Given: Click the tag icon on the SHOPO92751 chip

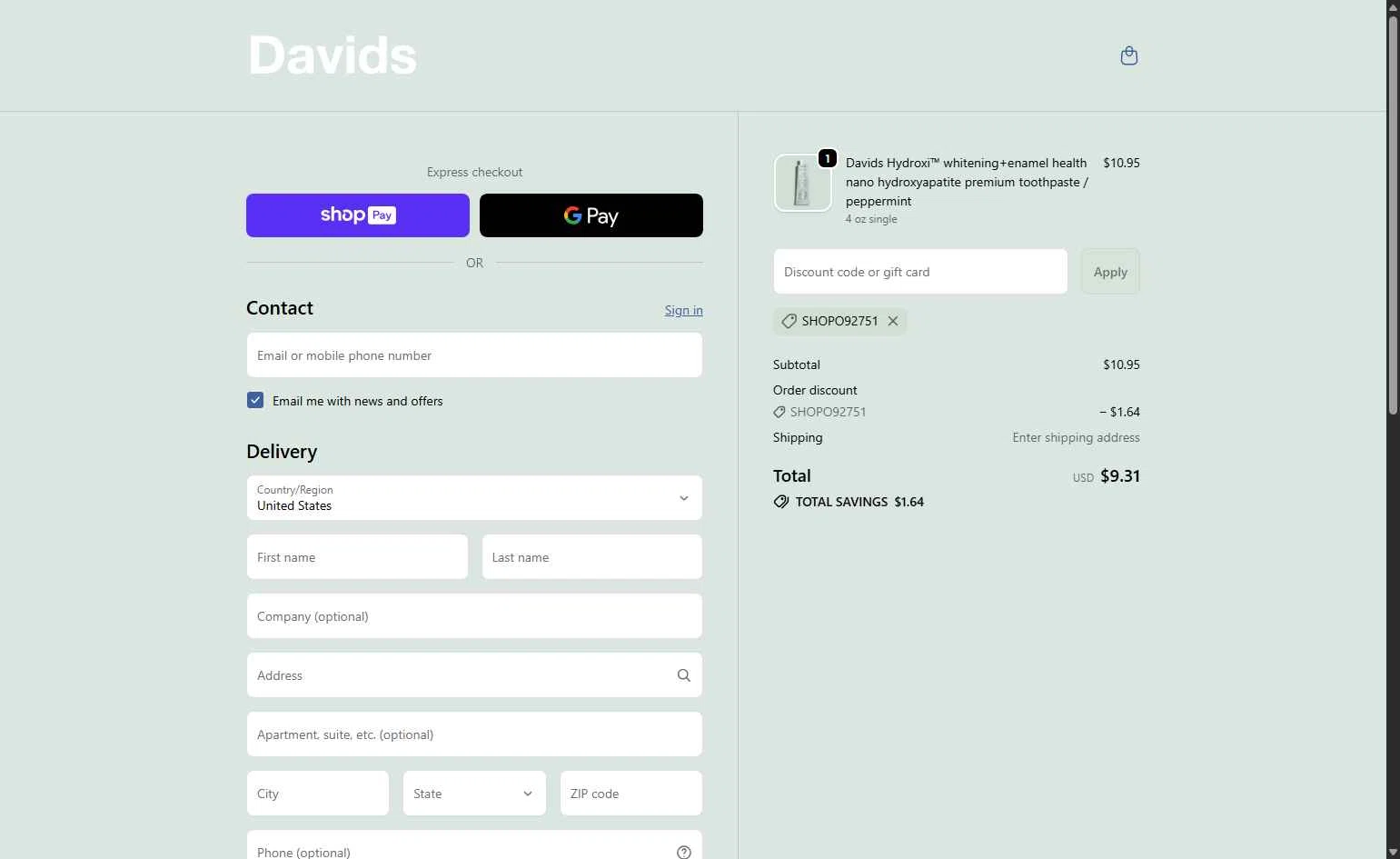Looking at the screenshot, I should tap(789, 321).
